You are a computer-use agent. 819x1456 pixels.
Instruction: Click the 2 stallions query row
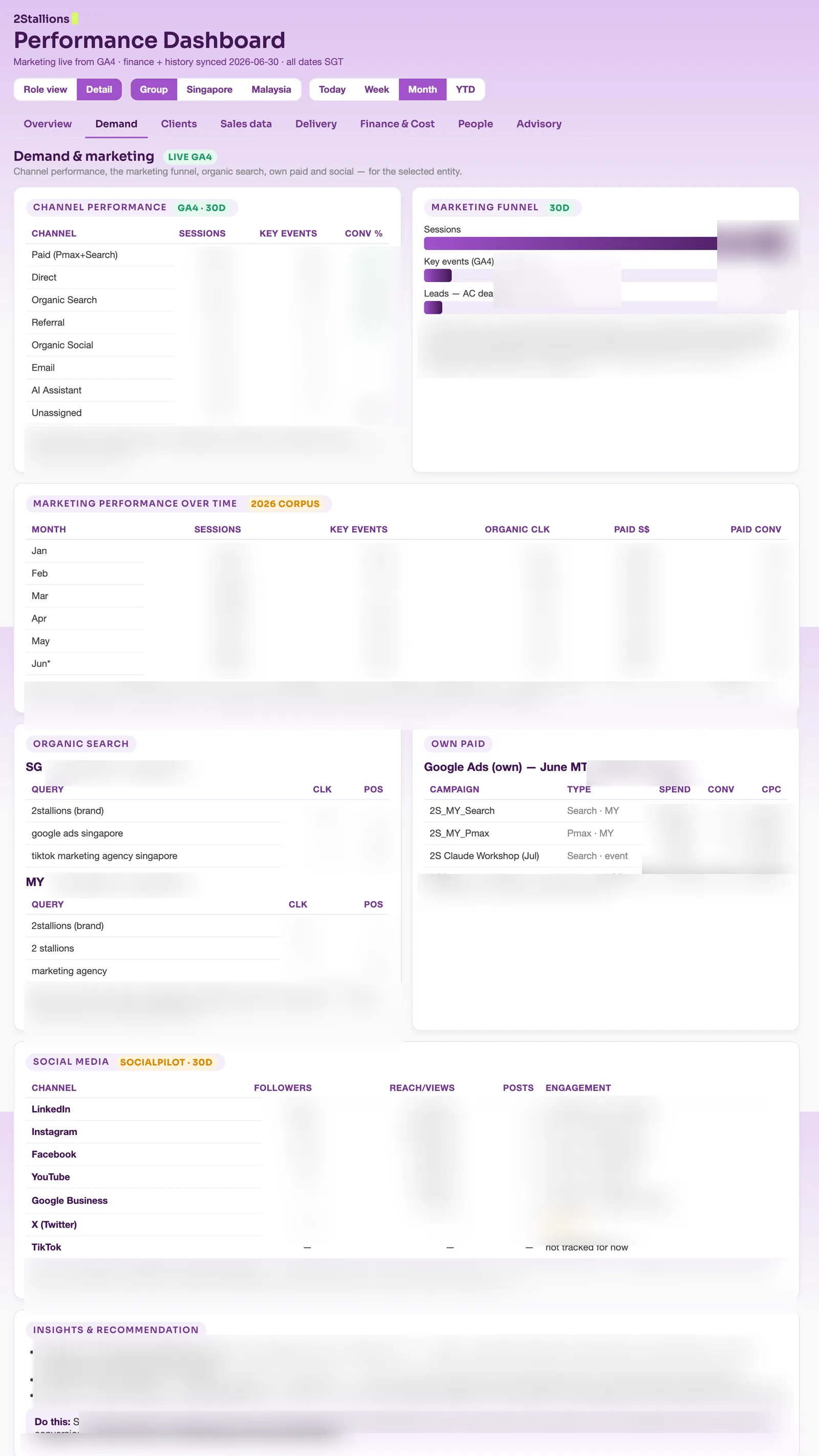point(207,949)
